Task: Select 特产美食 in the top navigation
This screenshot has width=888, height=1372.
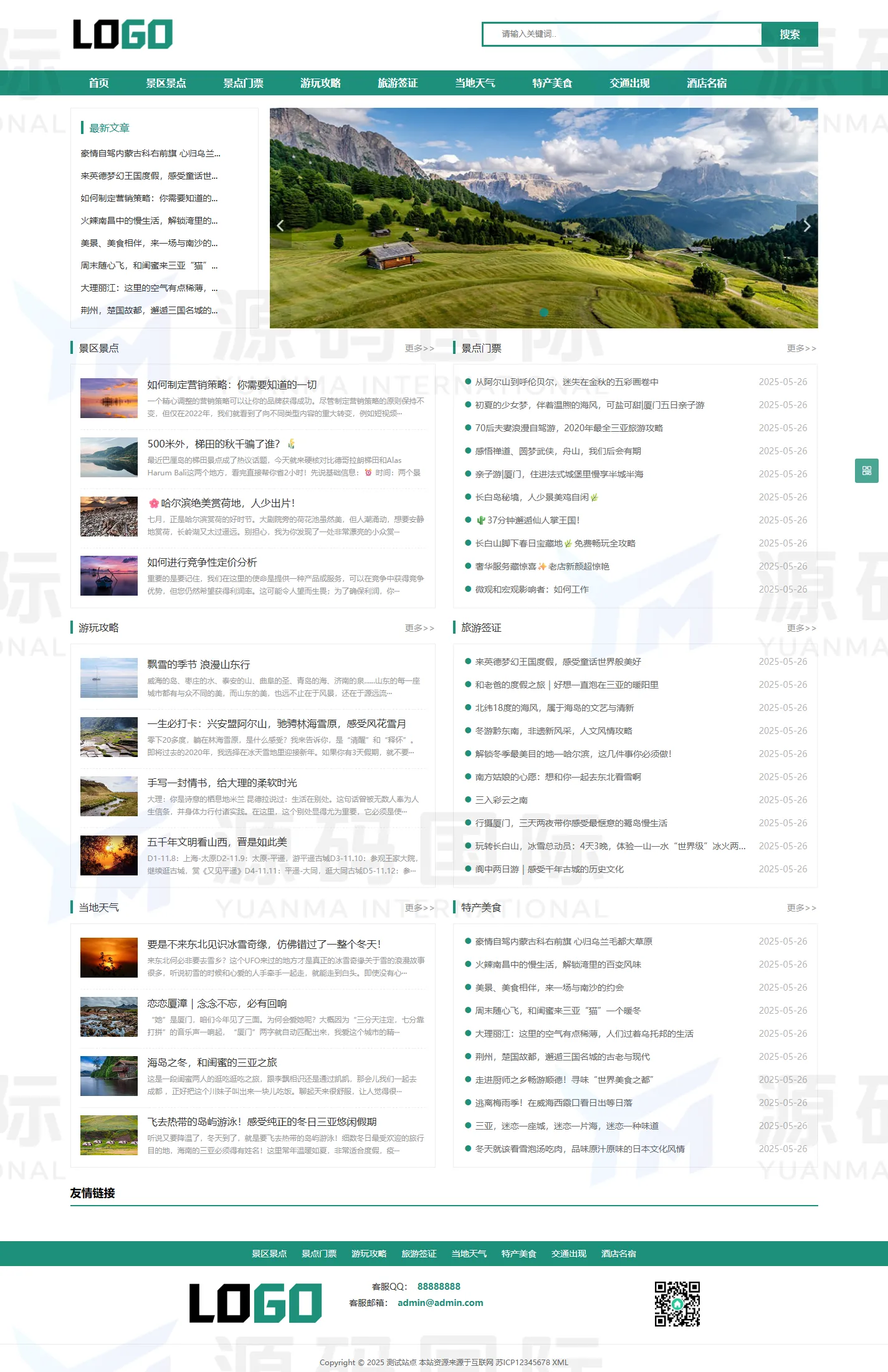Action: [x=552, y=83]
